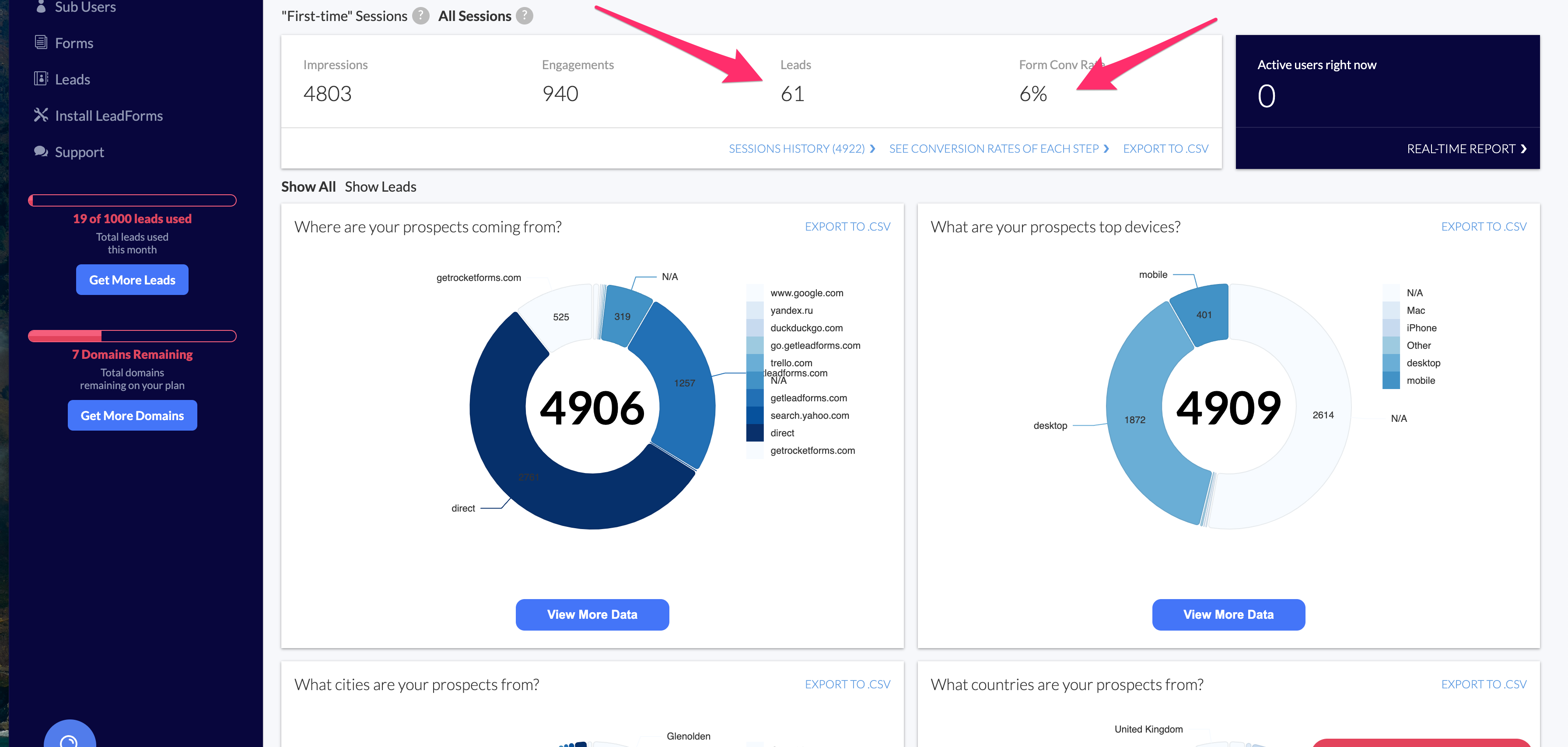Click the Get More Leads button
Image resolution: width=1568 pixels, height=747 pixels.
click(x=132, y=280)
